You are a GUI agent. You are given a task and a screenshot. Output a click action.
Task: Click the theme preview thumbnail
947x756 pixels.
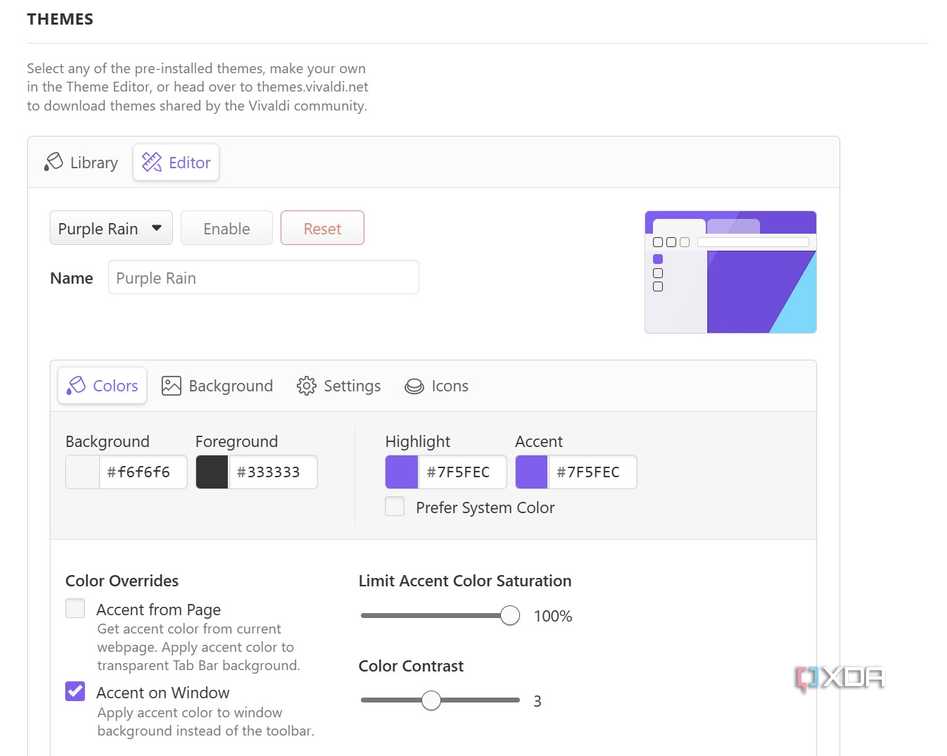[x=731, y=272]
